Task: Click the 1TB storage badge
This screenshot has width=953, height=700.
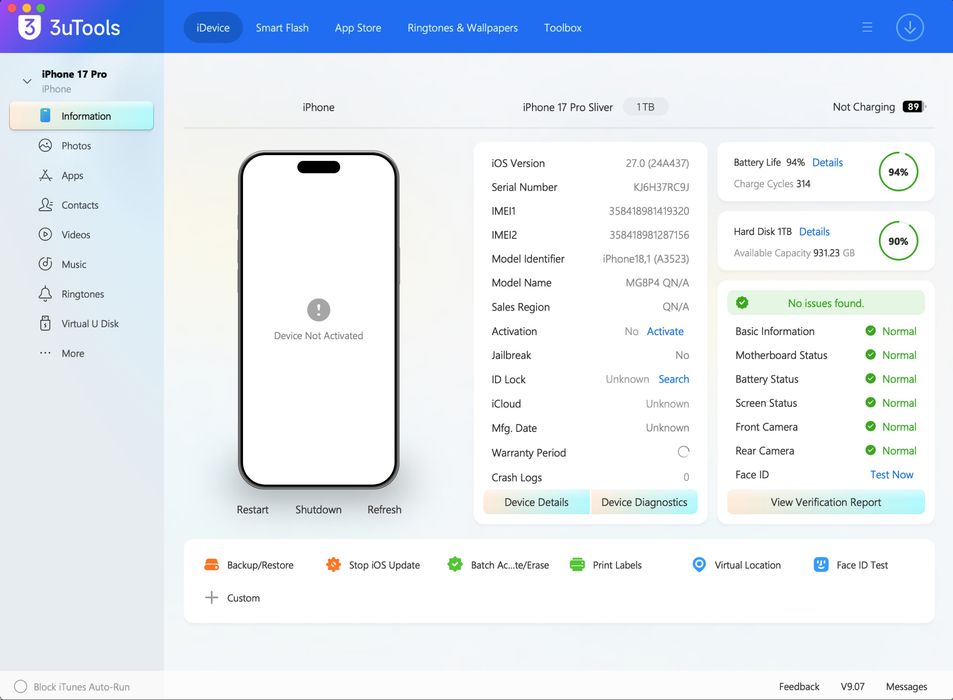Action: [645, 107]
